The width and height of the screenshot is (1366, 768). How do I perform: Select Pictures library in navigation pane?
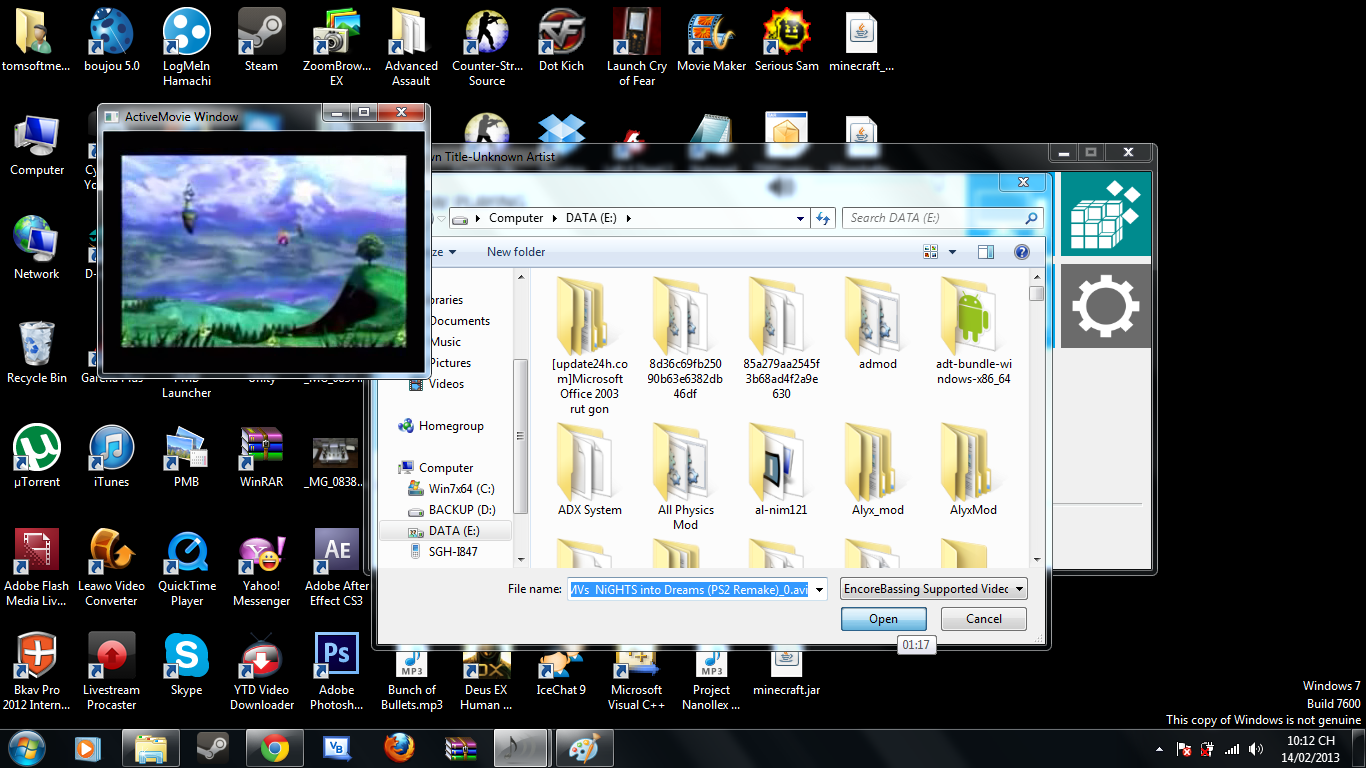pyautogui.click(x=450, y=363)
